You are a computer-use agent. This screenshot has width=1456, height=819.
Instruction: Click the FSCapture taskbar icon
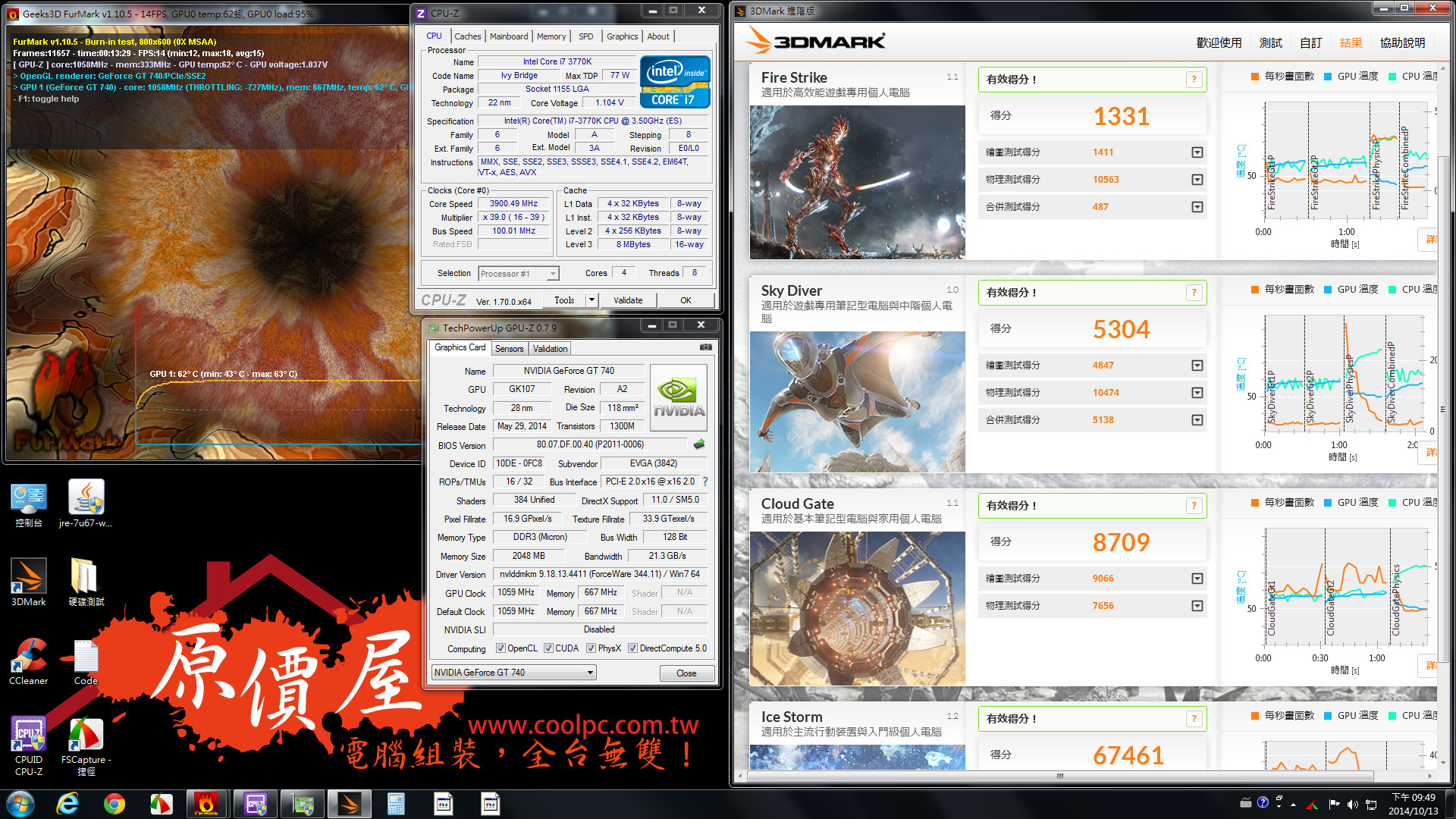(x=161, y=804)
